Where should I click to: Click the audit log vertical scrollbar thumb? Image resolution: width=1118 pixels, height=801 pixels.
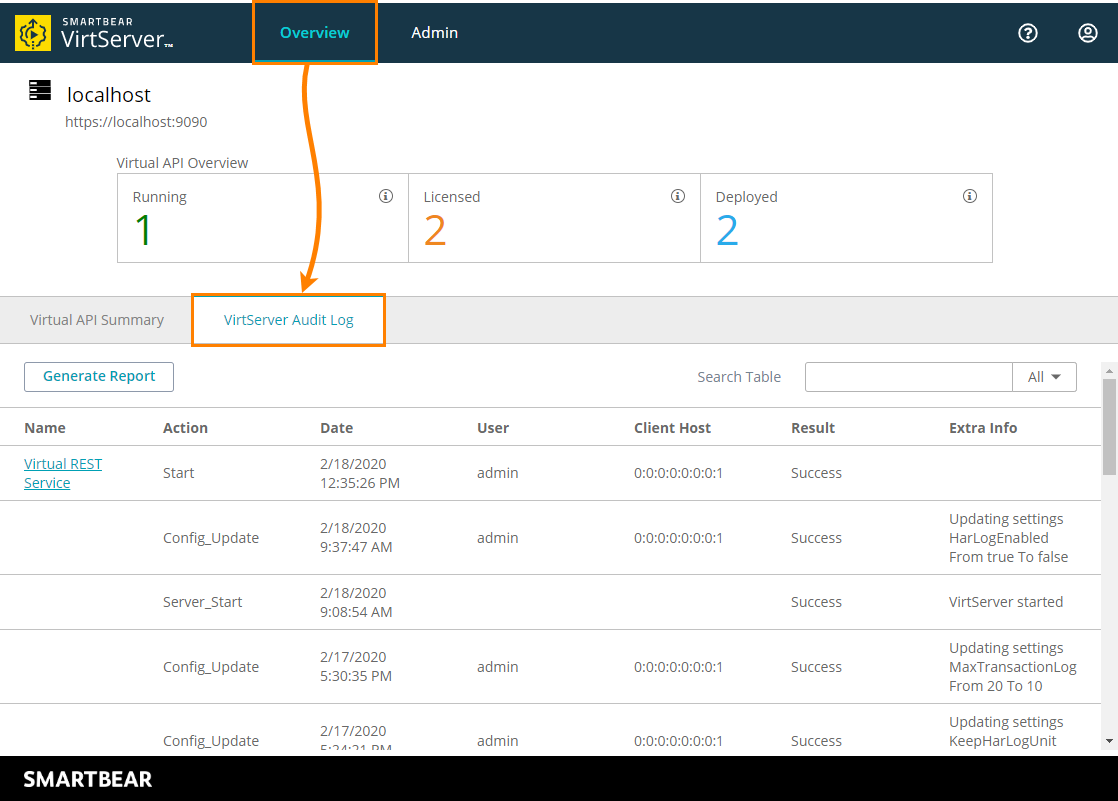pyautogui.click(x=1108, y=425)
